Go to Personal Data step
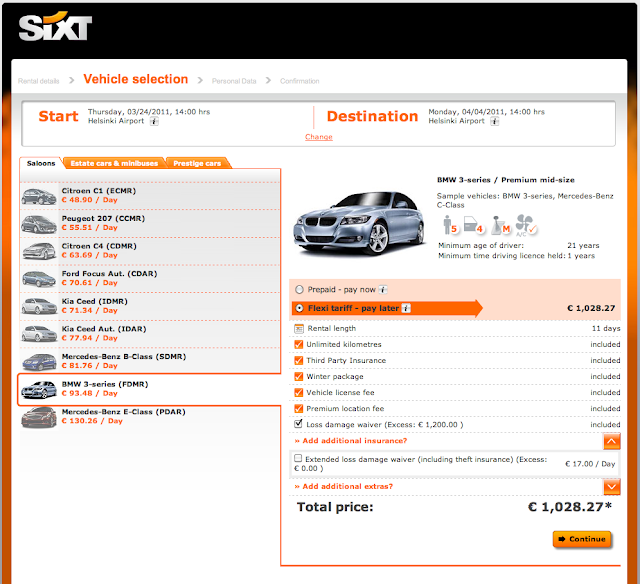640x584 pixels. (x=234, y=81)
